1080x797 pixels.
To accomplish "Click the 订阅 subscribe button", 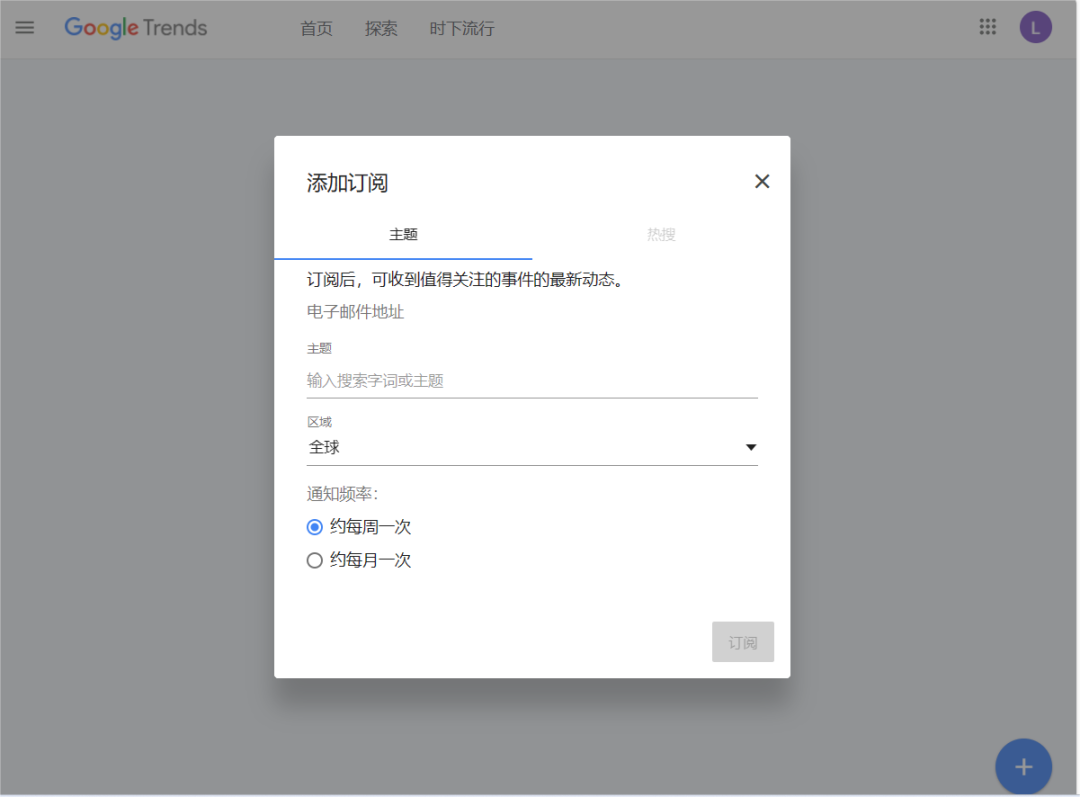I will pyautogui.click(x=743, y=641).
